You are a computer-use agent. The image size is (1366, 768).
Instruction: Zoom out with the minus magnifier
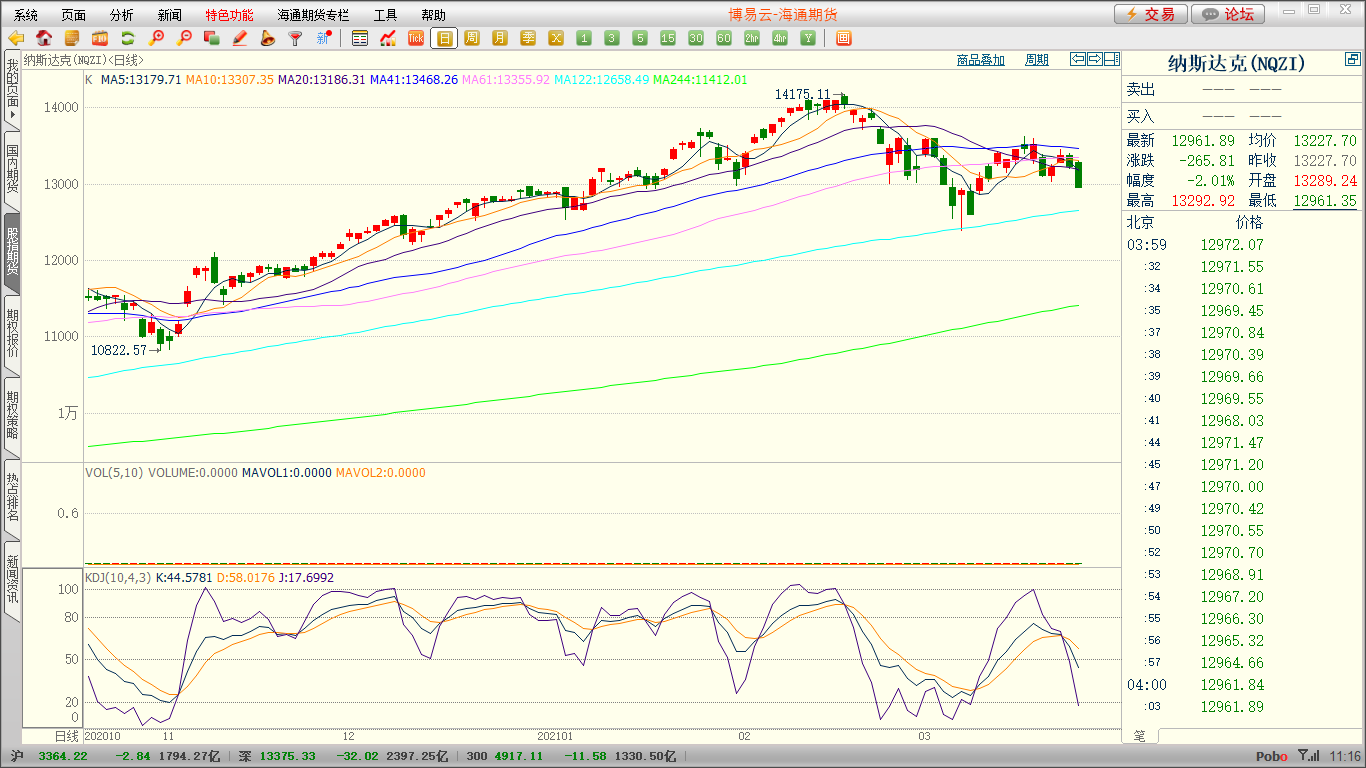(184, 38)
